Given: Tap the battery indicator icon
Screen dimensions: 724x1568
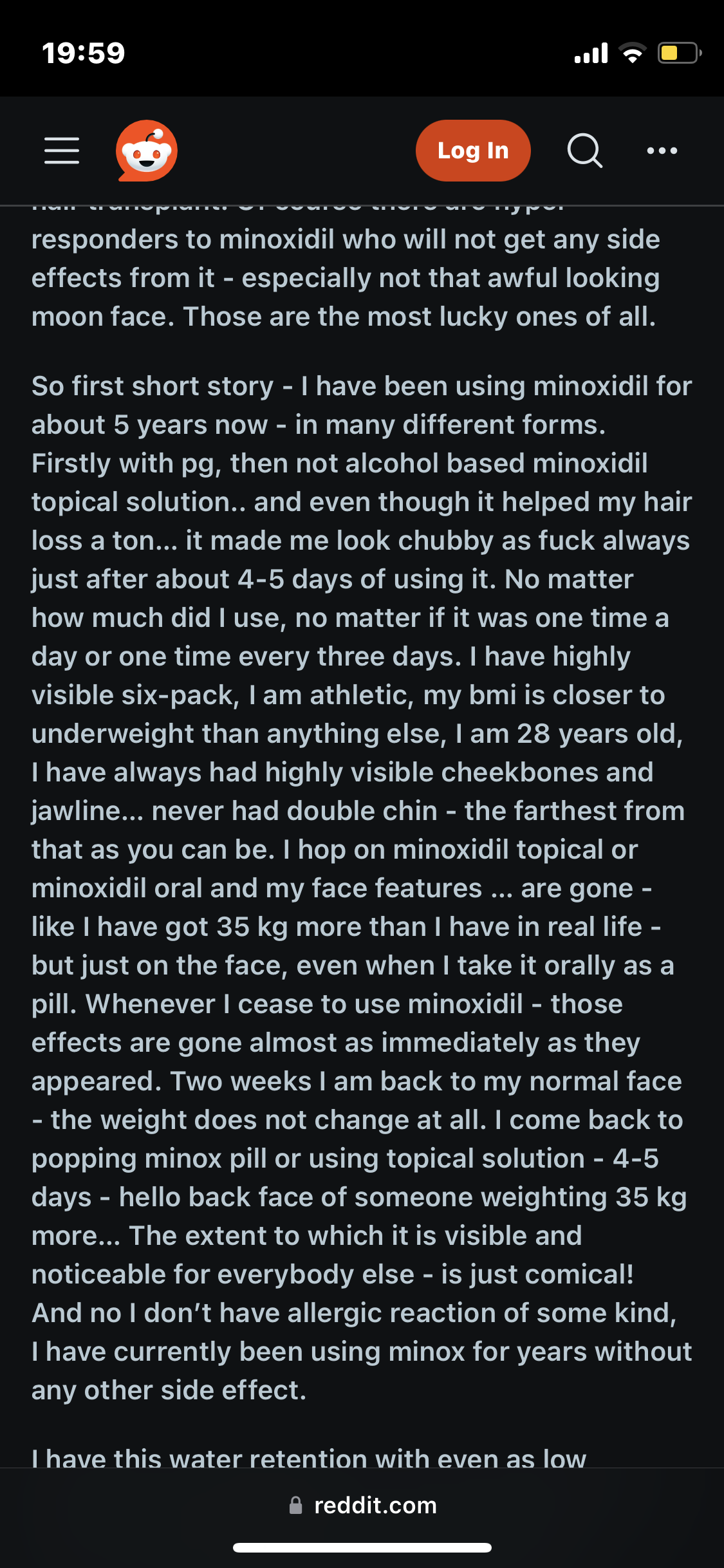Looking at the screenshot, I should (678, 53).
